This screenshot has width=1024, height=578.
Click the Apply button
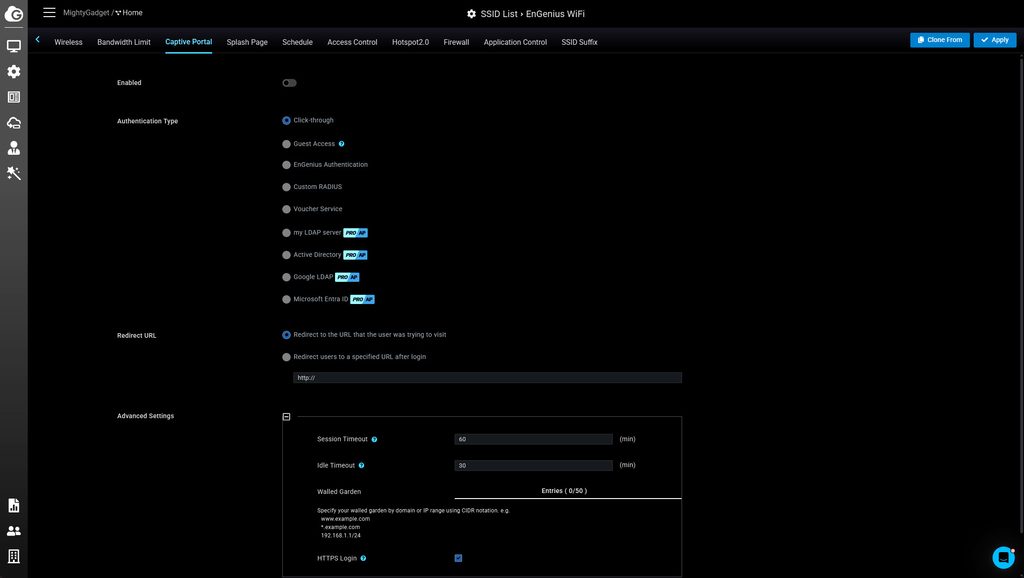pos(995,40)
